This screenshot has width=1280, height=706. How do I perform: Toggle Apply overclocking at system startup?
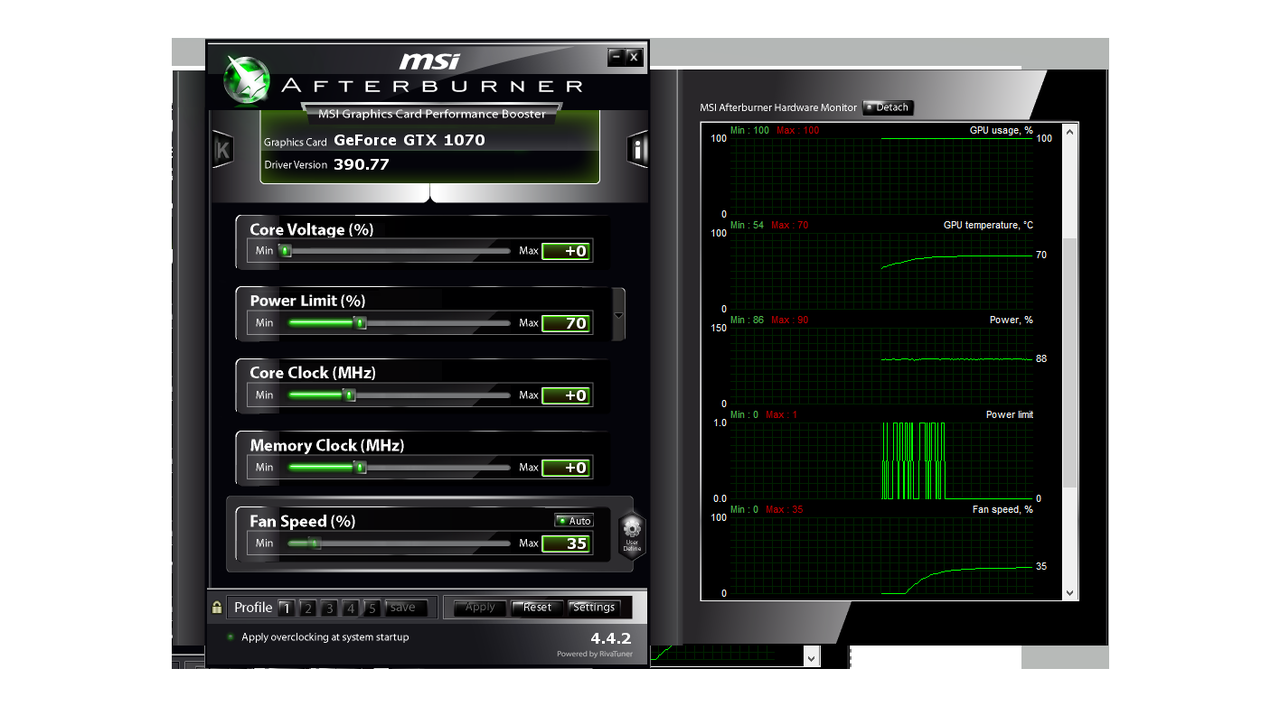(231, 637)
